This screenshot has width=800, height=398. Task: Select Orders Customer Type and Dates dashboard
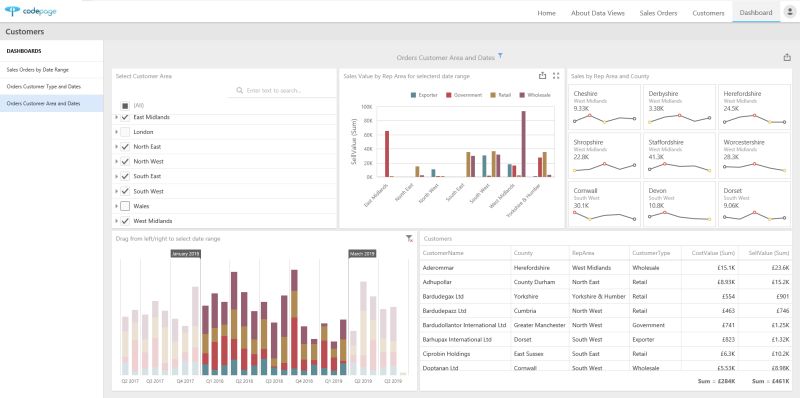click(43, 87)
